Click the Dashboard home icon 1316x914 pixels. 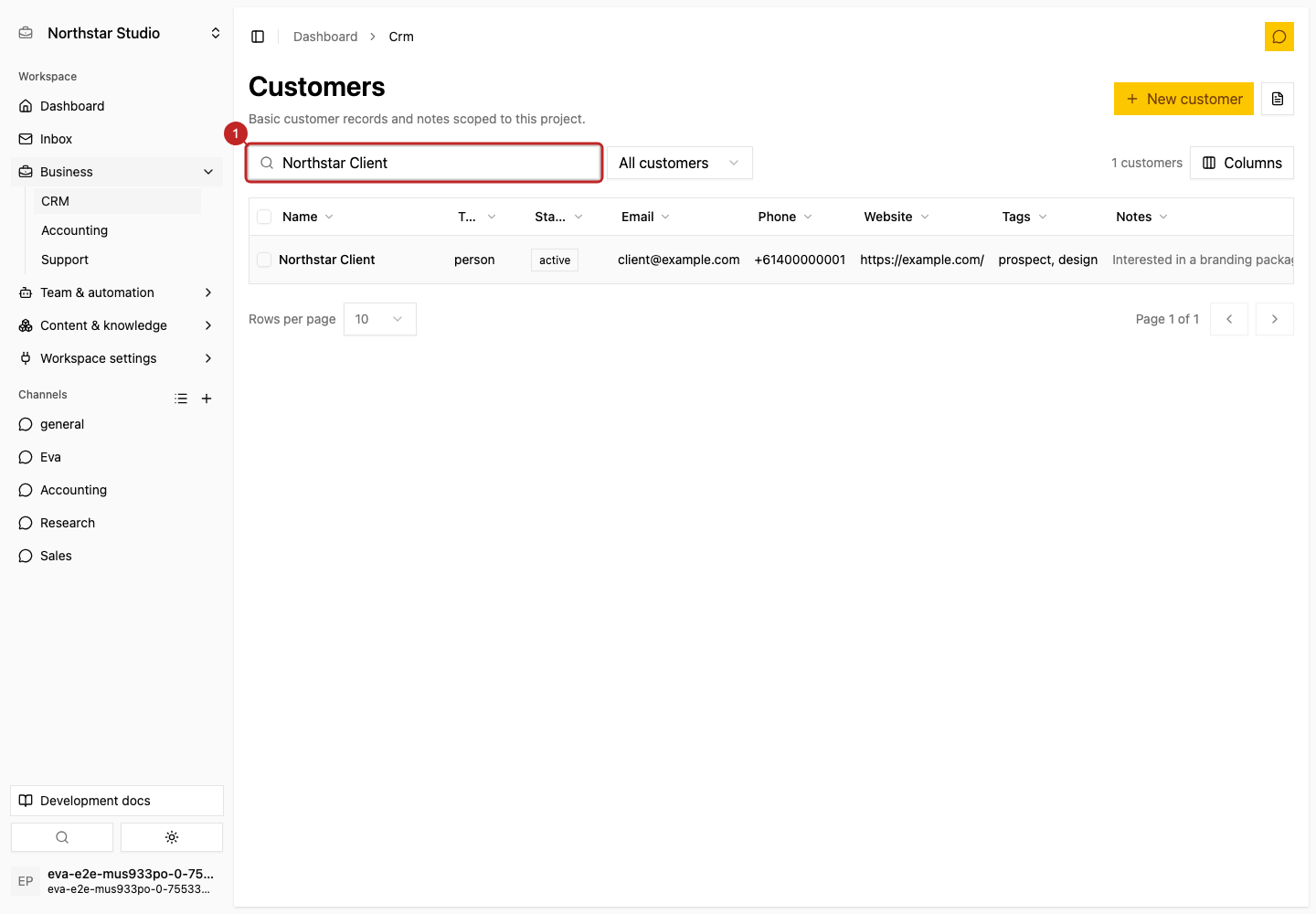pos(26,106)
